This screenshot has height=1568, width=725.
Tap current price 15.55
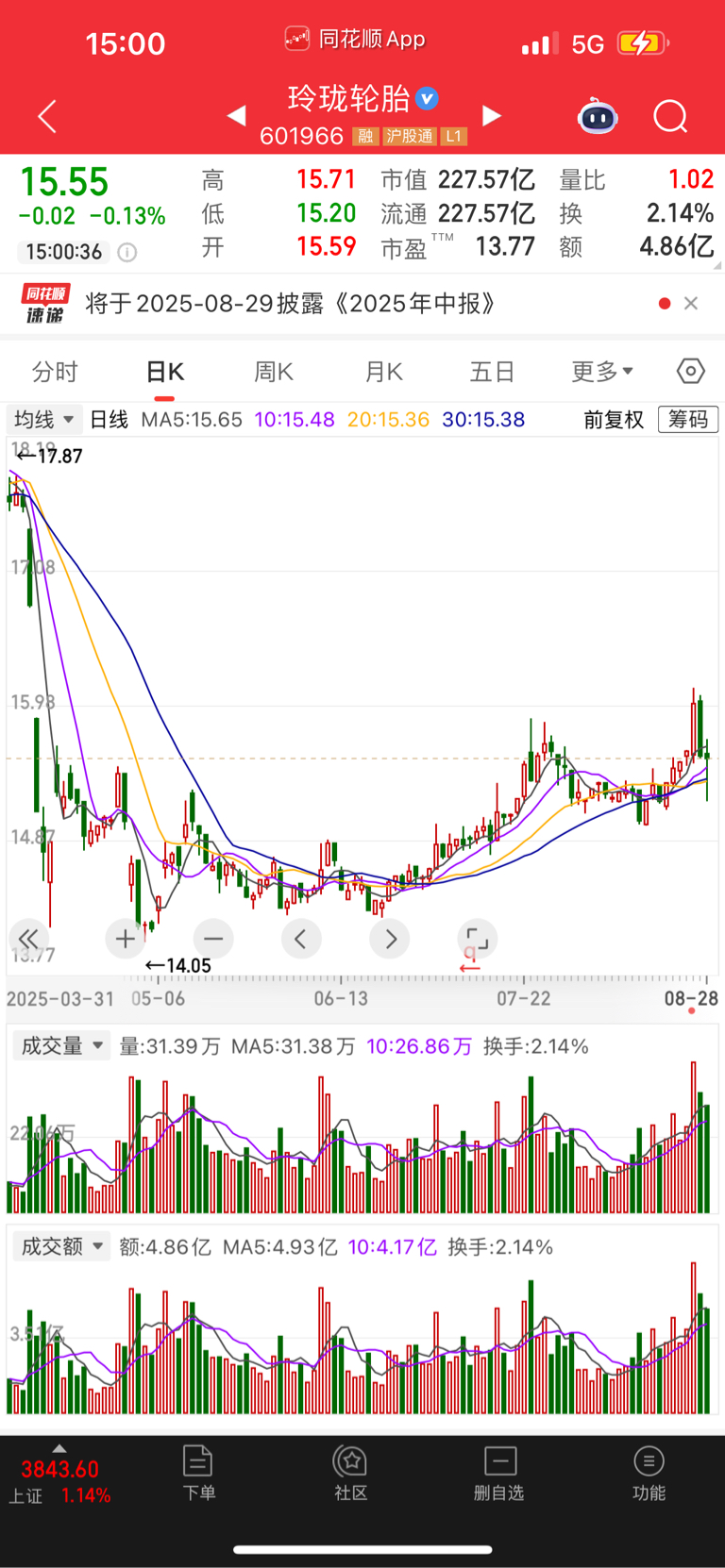click(x=64, y=182)
